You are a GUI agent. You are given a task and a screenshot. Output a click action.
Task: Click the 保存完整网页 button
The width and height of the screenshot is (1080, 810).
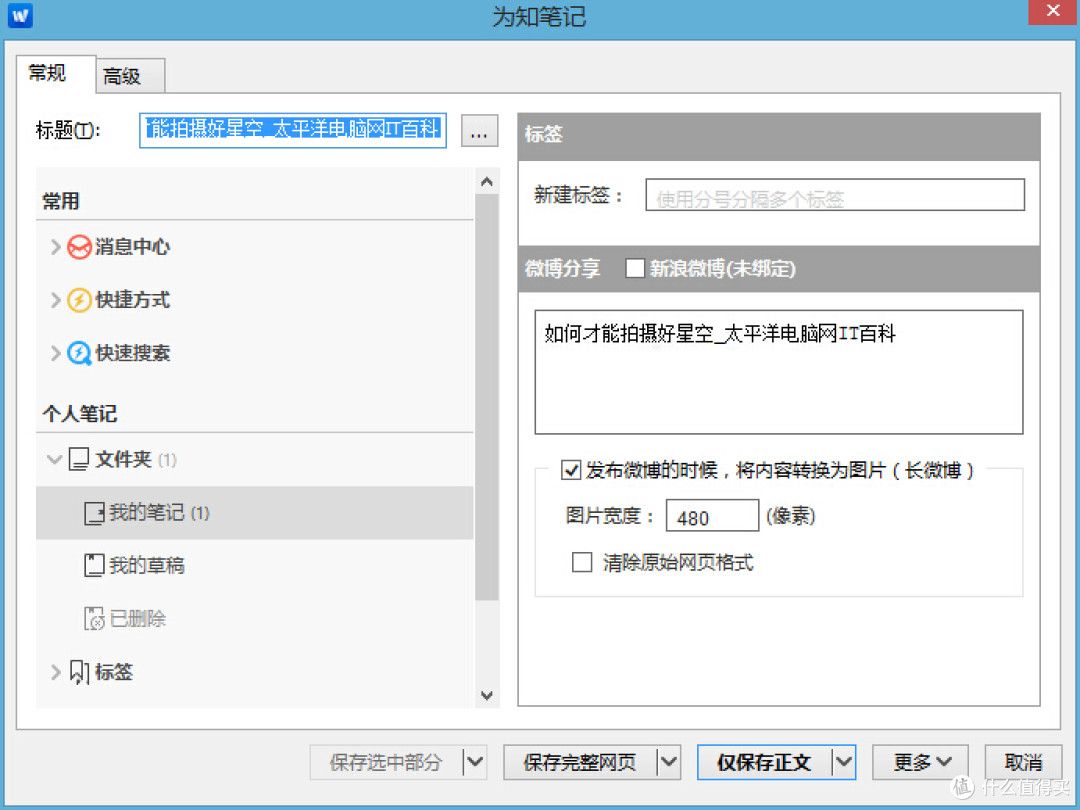click(x=579, y=762)
